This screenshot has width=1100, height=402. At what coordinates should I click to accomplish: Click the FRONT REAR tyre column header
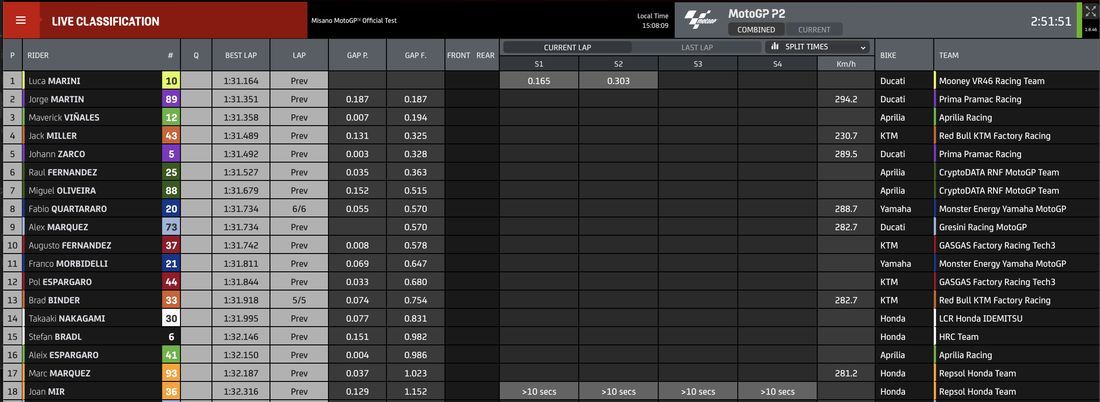471,55
